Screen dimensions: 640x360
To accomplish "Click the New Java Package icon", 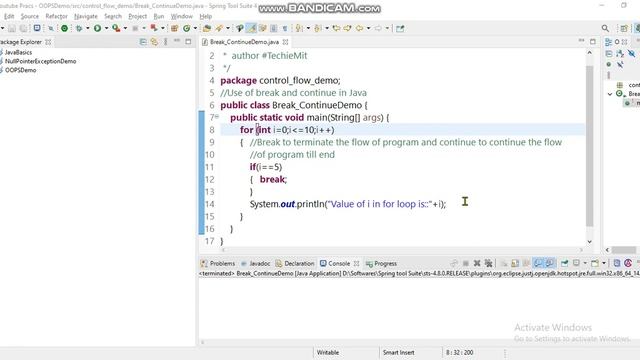I will pyautogui.click(x=174, y=28).
